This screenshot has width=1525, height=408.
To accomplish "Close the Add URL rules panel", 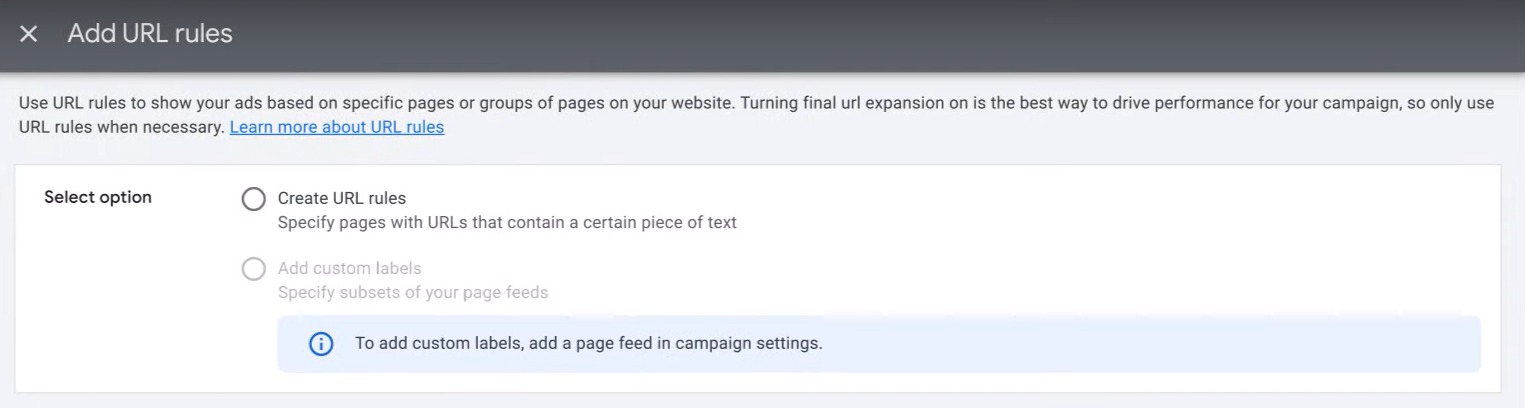I will pos(29,34).
